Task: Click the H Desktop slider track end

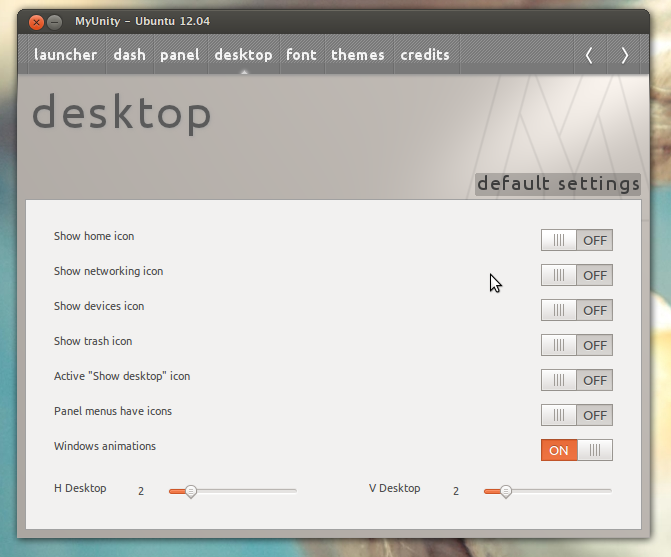Action: click(x=294, y=491)
